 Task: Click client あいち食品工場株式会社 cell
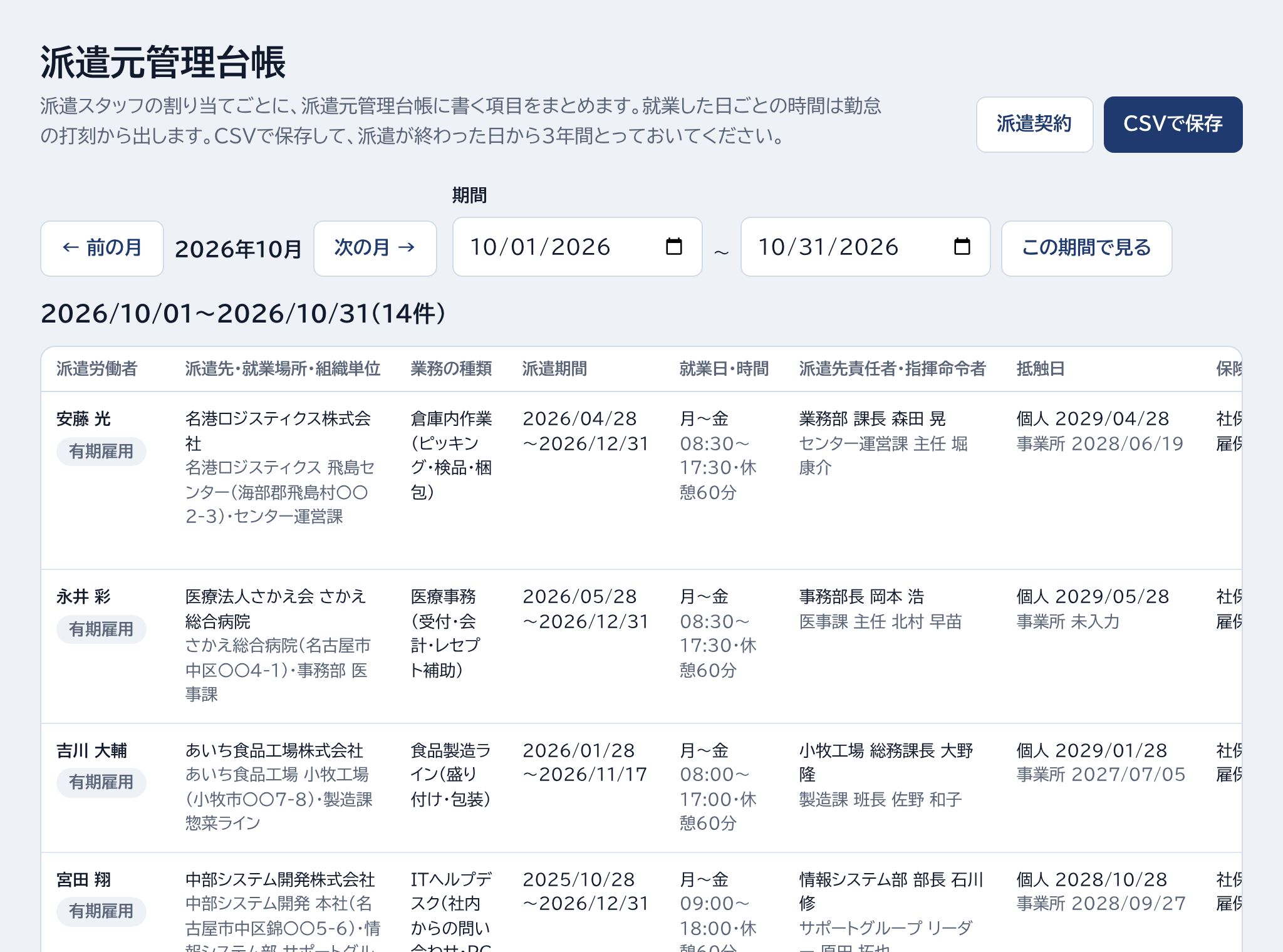274,750
